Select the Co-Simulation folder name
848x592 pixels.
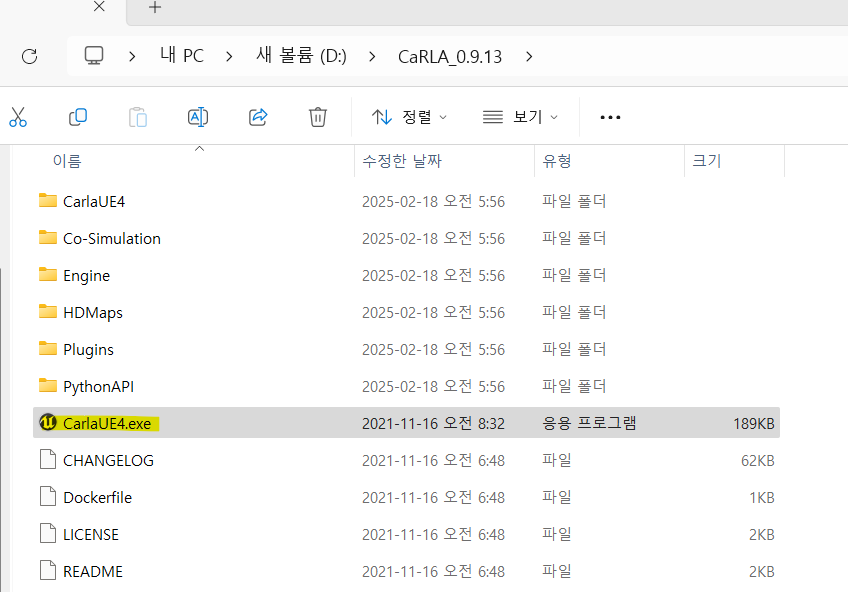[112, 238]
